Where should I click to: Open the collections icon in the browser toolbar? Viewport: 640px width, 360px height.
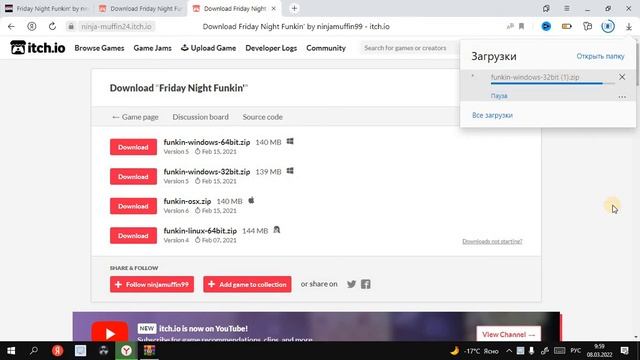point(587,27)
